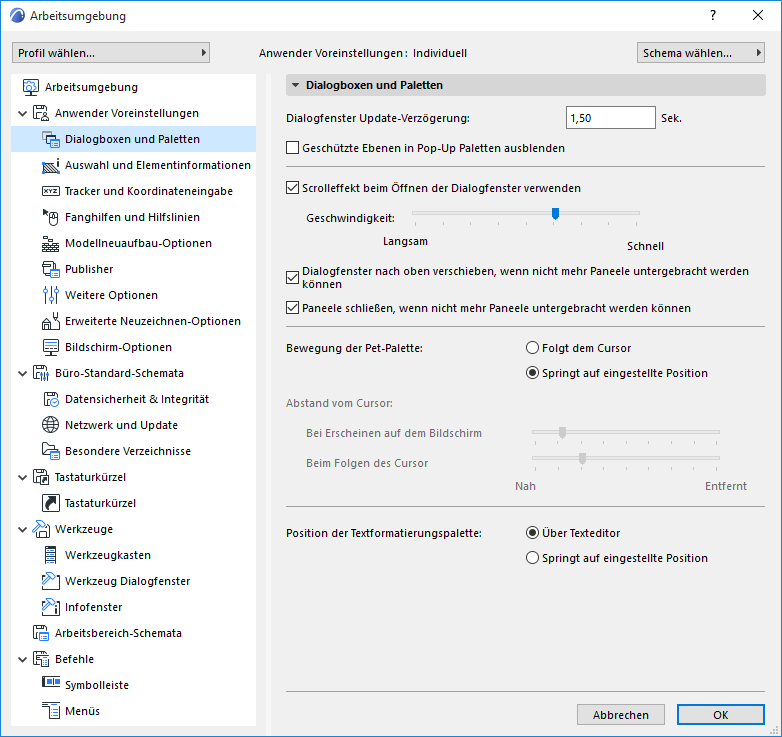
Task: Toggle Scrolleffekt beim Öffnen der Dialogfenster checkbox
Action: pyautogui.click(x=292, y=188)
